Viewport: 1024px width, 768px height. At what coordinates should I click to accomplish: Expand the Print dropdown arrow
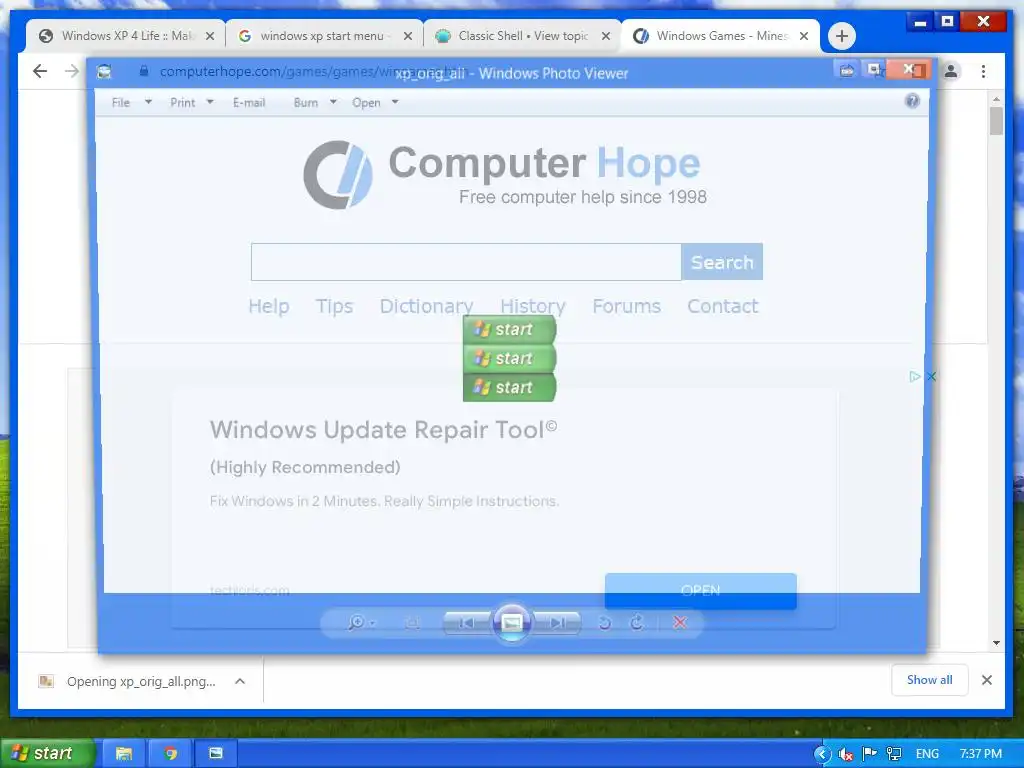tap(210, 102)
